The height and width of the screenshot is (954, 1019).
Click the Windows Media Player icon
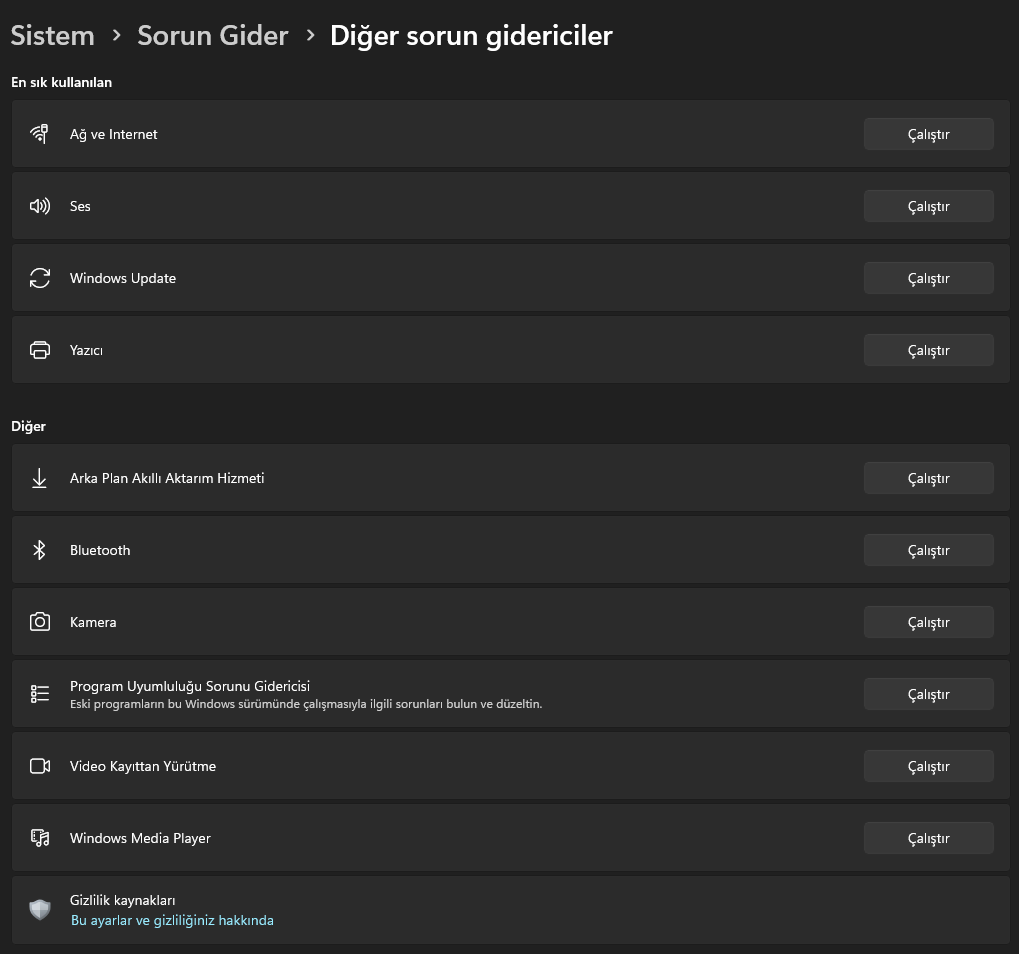pos(40,837)
